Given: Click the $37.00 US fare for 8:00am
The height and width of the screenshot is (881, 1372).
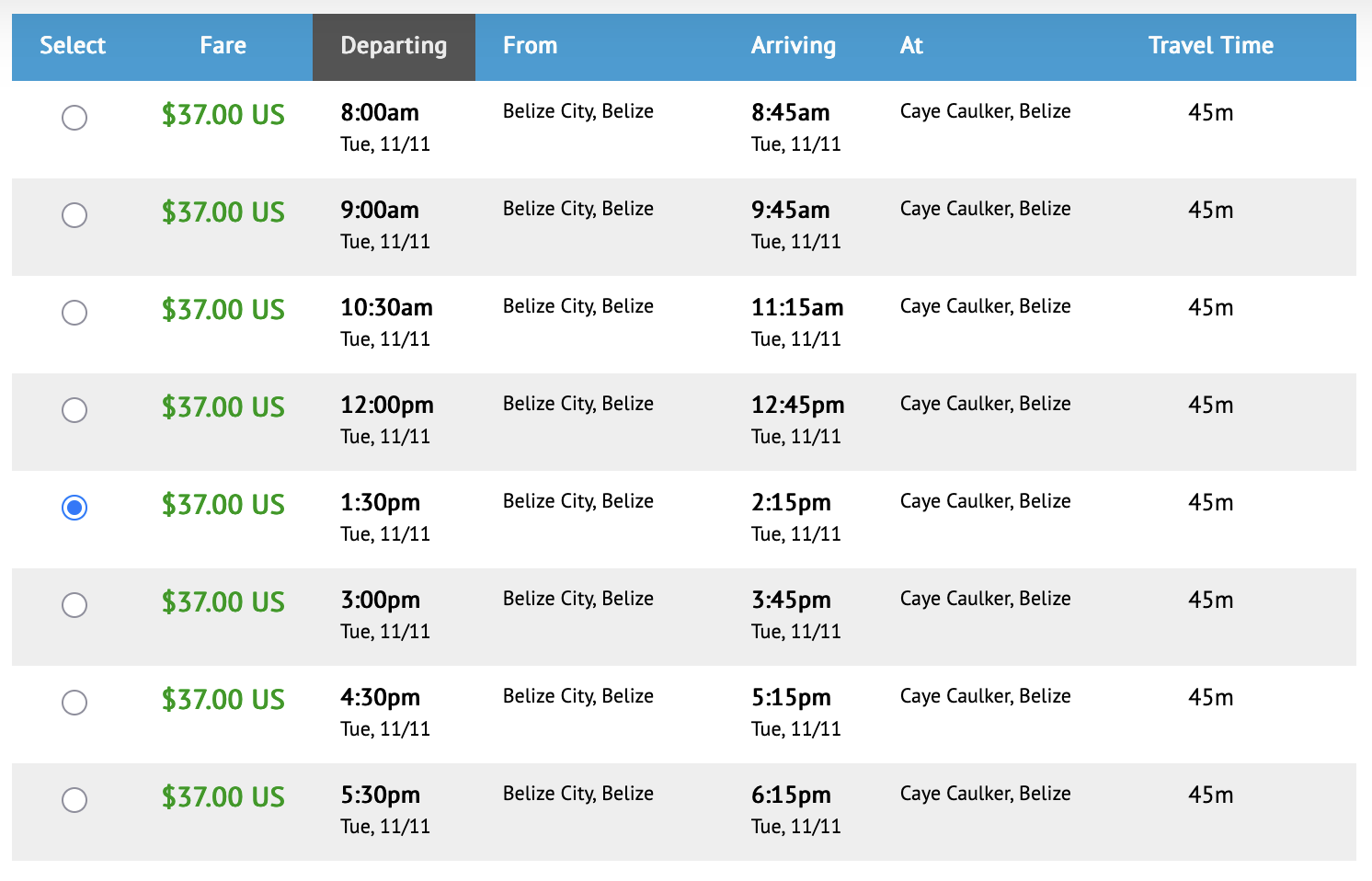Looking at the screenshot, I should (223, 115).
